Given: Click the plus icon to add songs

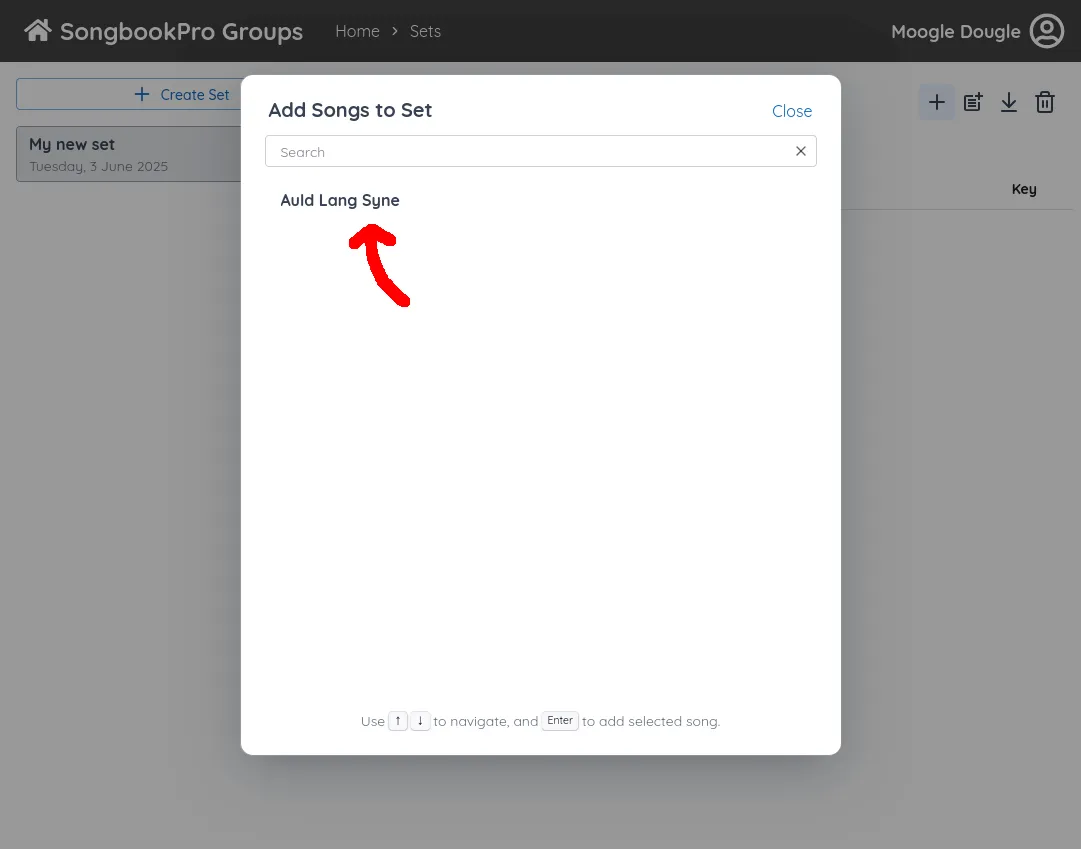Looking at the screenshot, I should 936,101.
